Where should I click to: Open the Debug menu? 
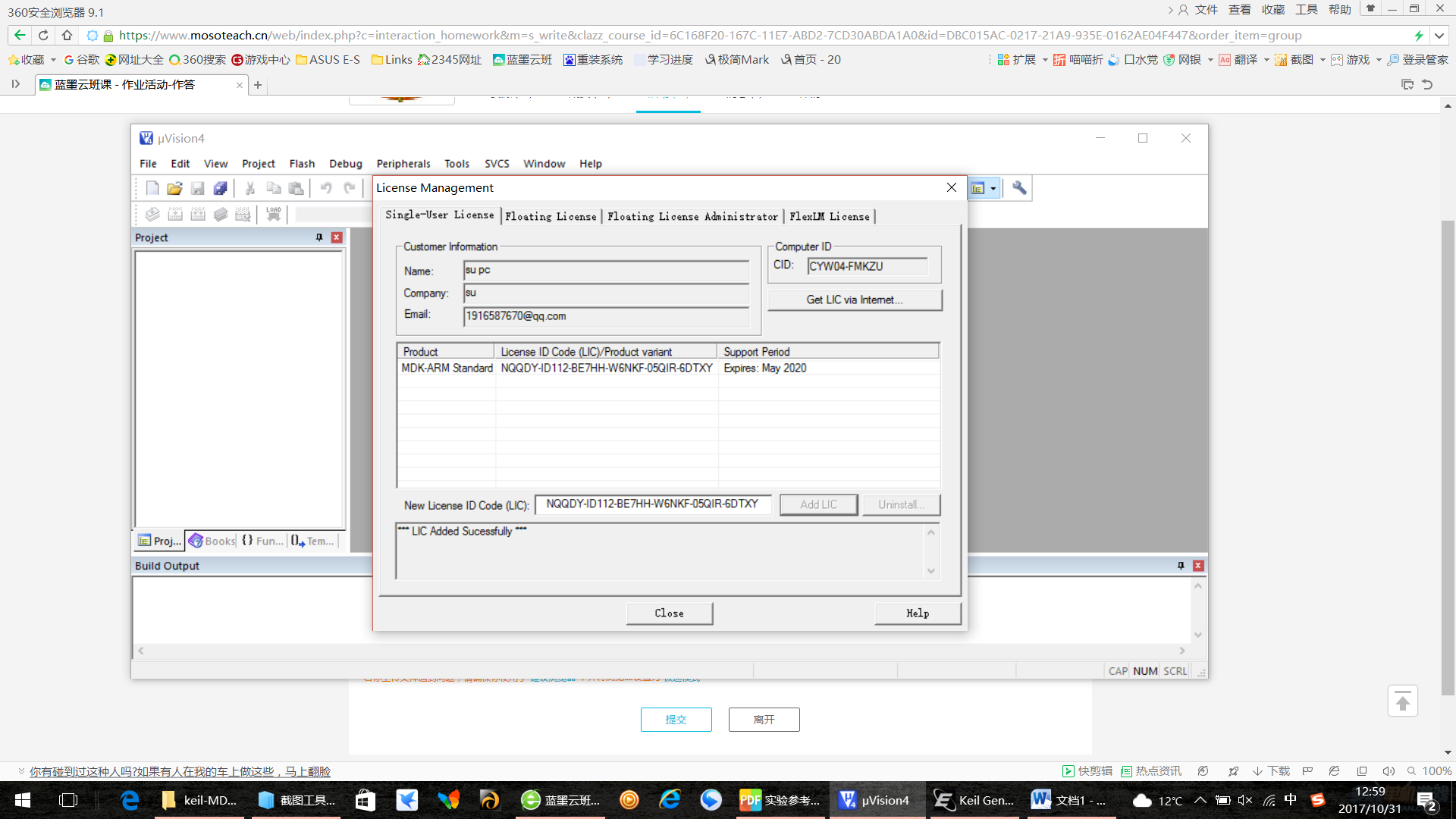(x=346, y=164)
